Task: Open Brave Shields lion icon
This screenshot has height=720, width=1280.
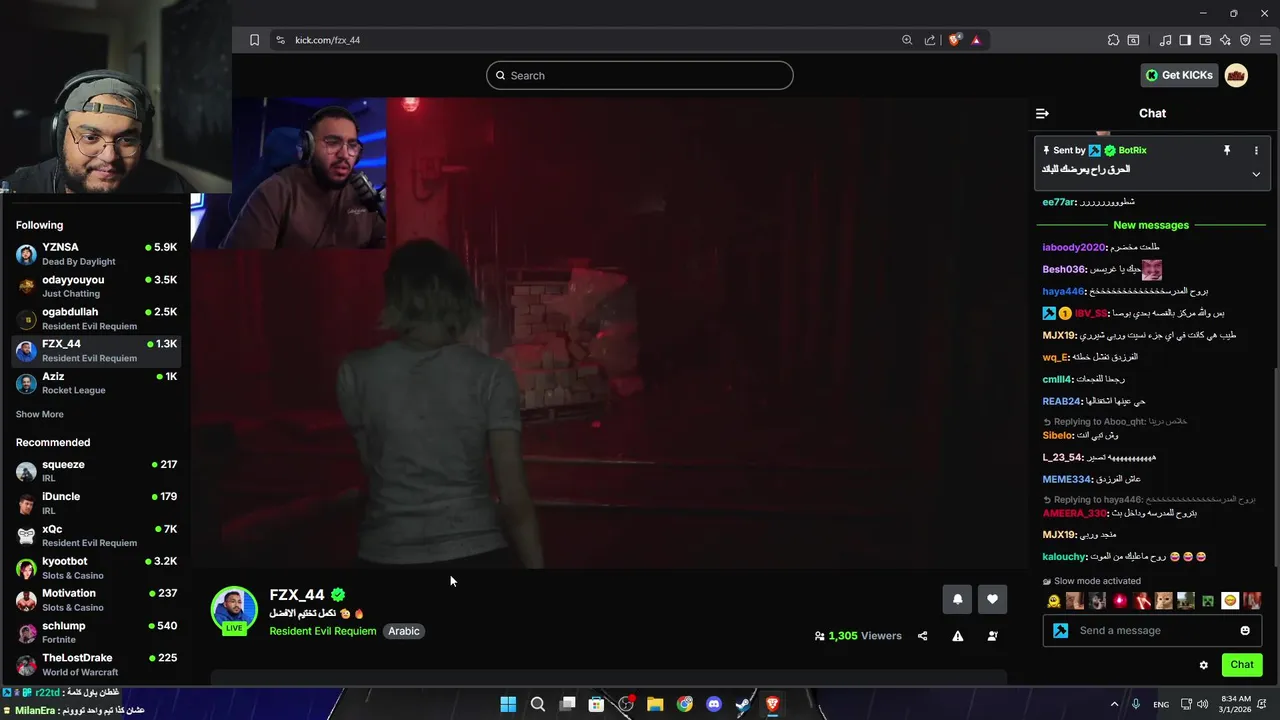Action: [x=955, y=40]
